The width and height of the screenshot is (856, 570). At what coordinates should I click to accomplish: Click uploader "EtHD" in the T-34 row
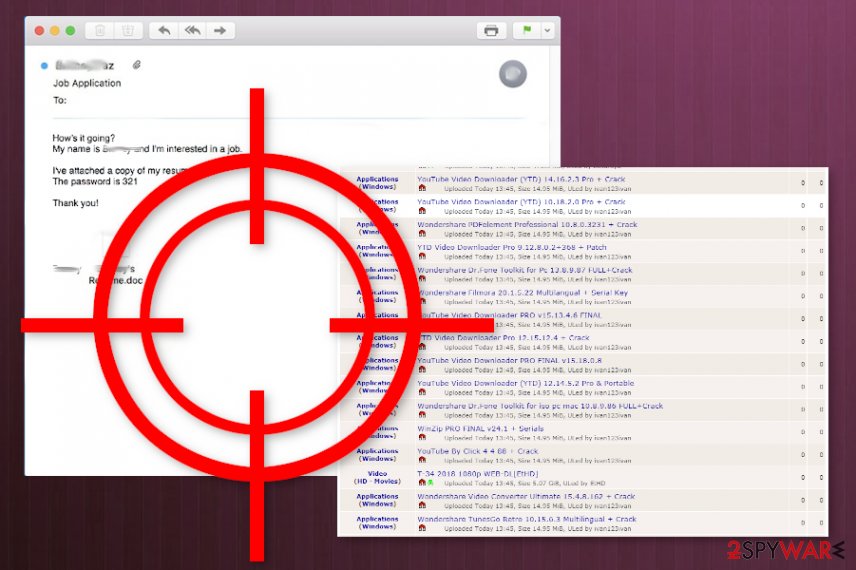click(598, 483)
